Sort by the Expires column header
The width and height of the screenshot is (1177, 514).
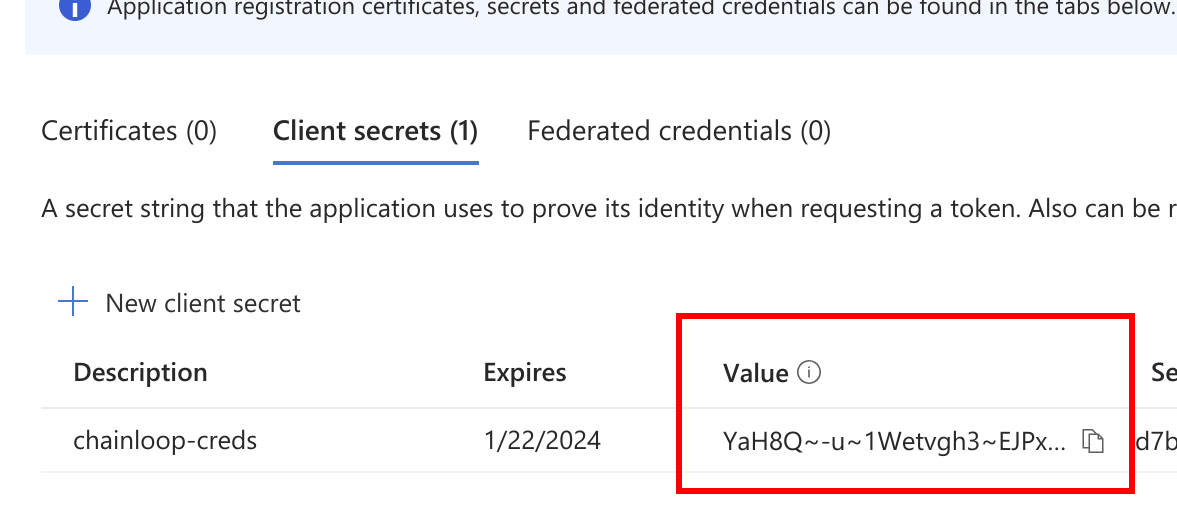pyautogui.click(x=525, y=372)
